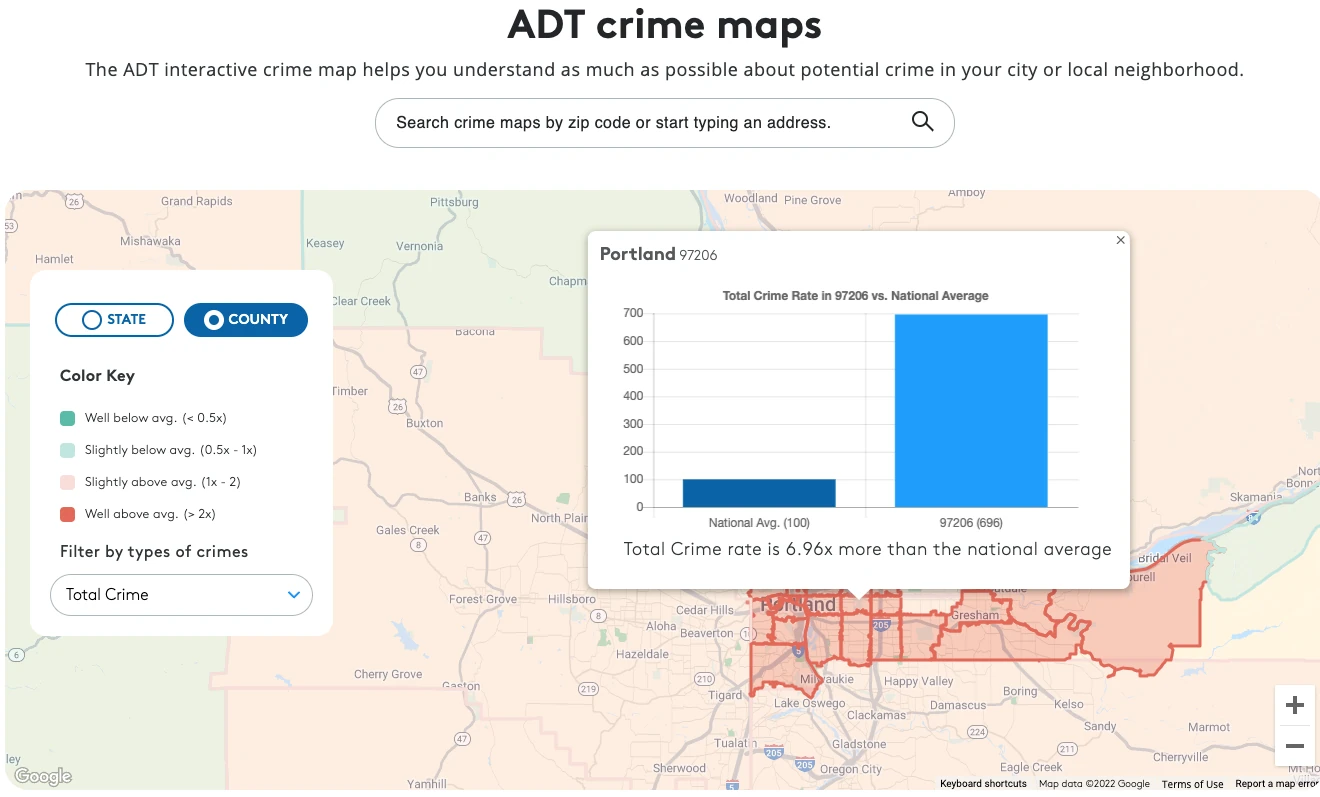Click the Vernonia map label
The height and width of the screenshot is (797, 1320).
tap(419, 246)
